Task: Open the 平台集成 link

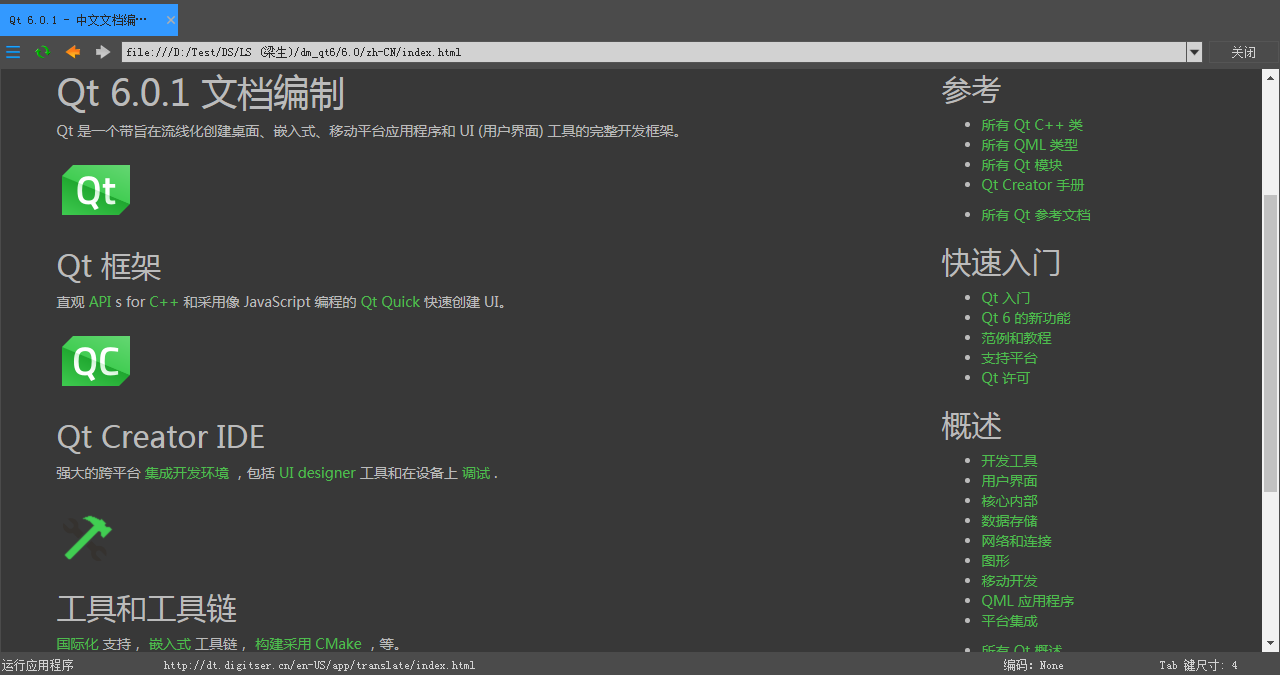Action: pos(1009,621)
